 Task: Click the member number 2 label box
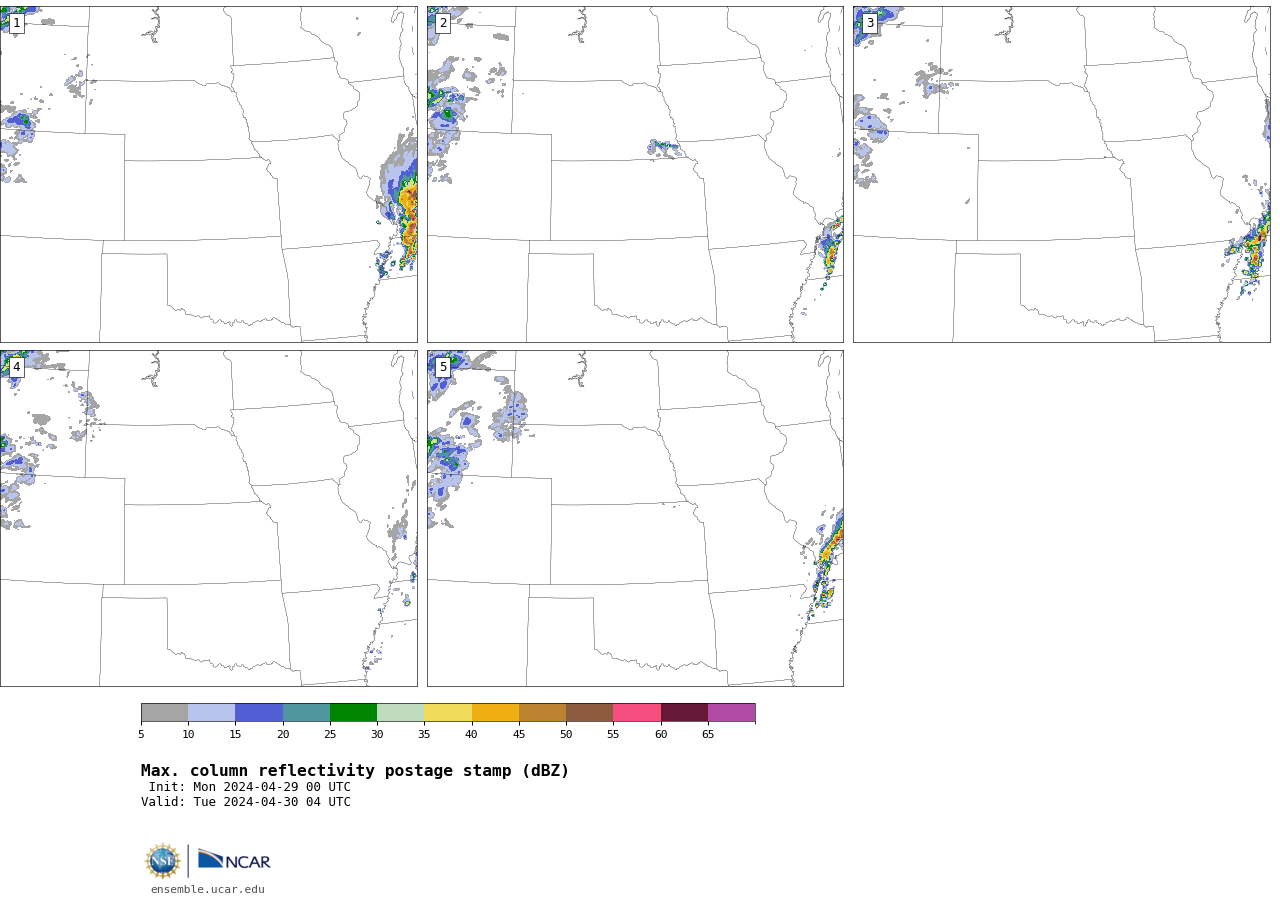point(443,23)
